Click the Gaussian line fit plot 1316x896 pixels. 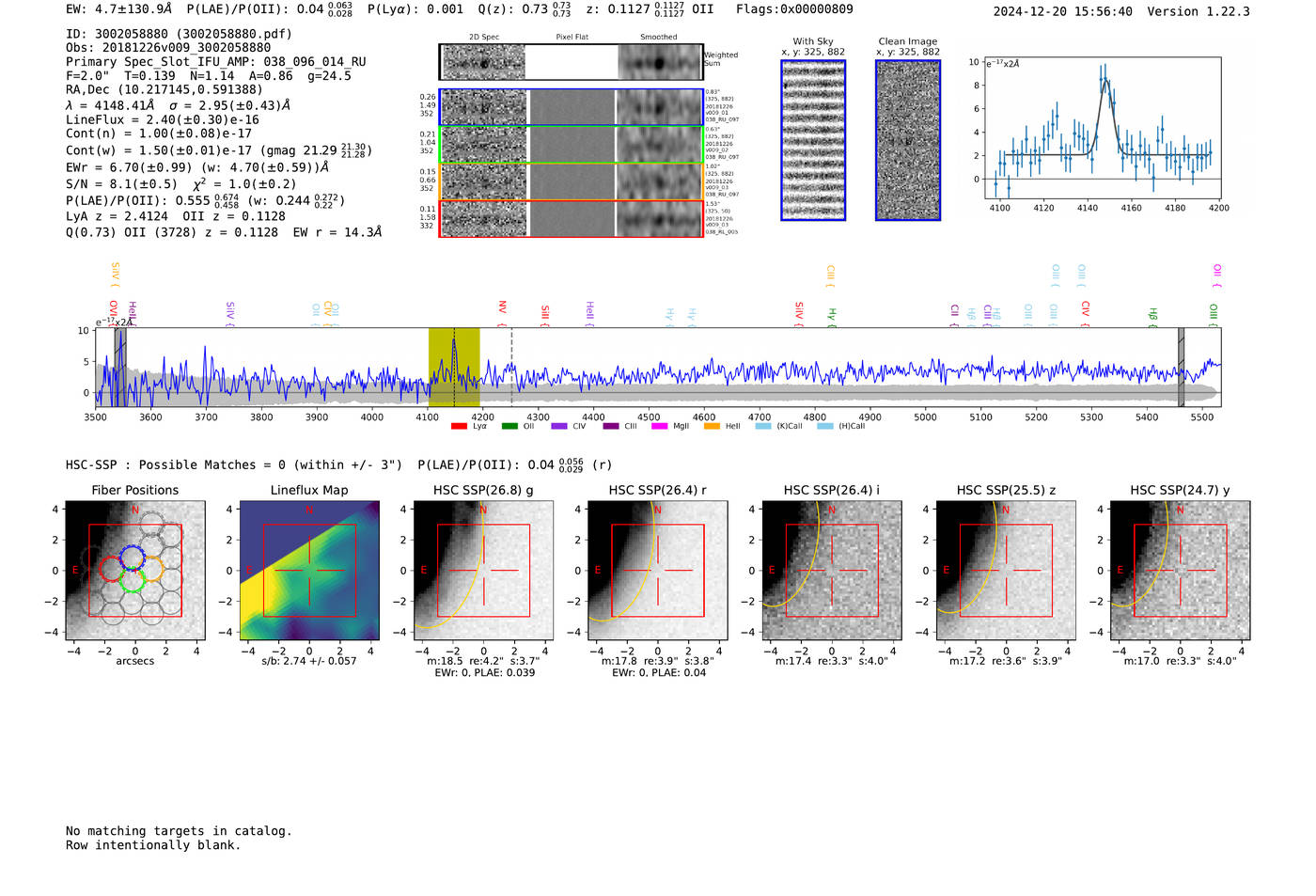coord(1103,128)
